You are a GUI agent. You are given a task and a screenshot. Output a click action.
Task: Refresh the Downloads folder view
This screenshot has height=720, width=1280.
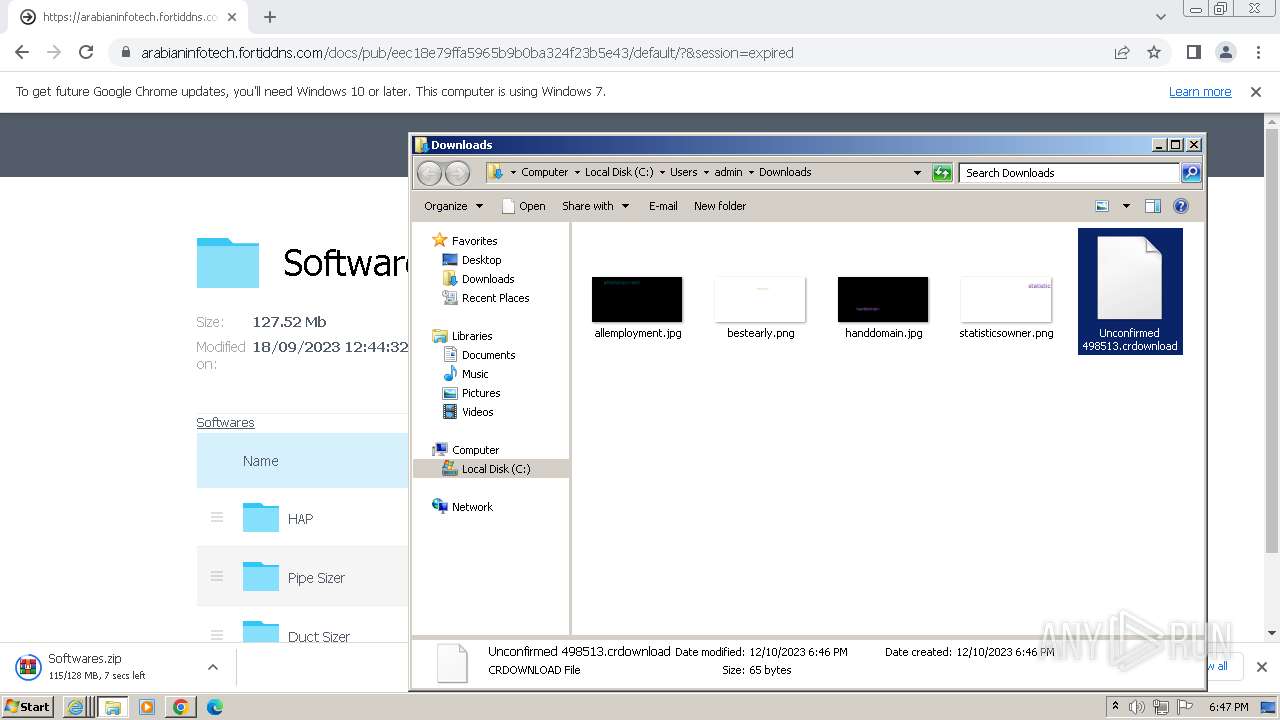pos(942,173)
